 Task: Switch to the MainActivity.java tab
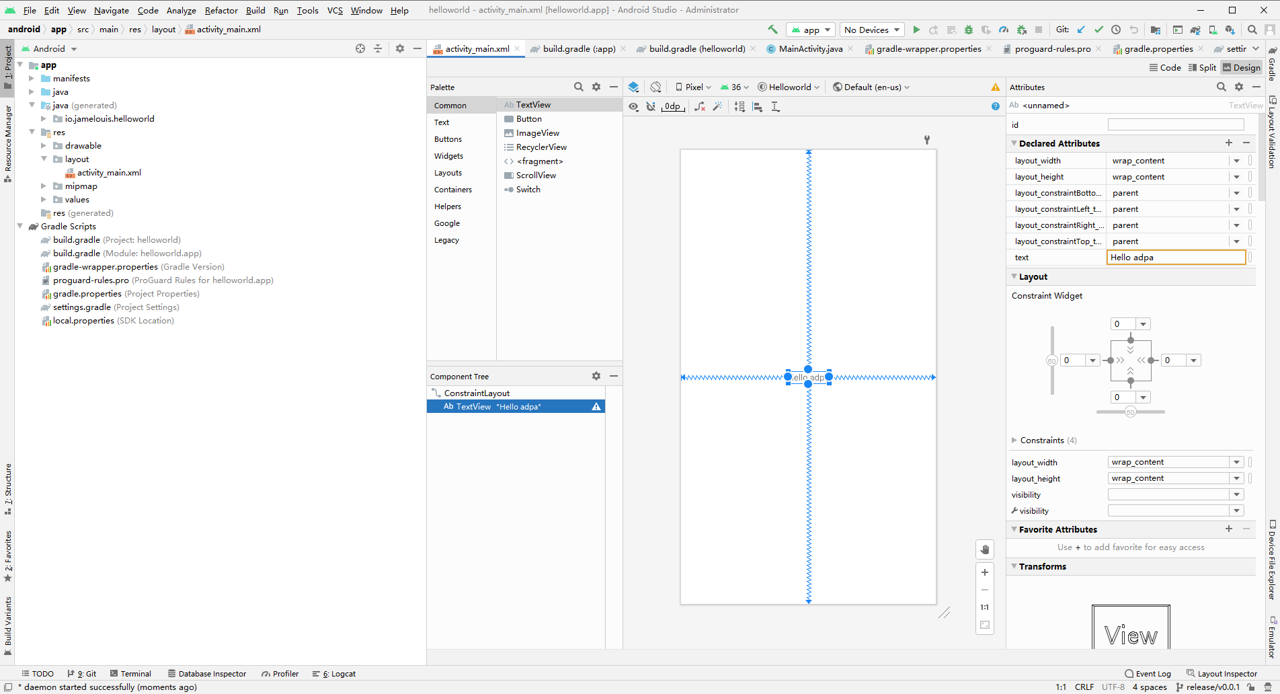[x=809, y=49]
